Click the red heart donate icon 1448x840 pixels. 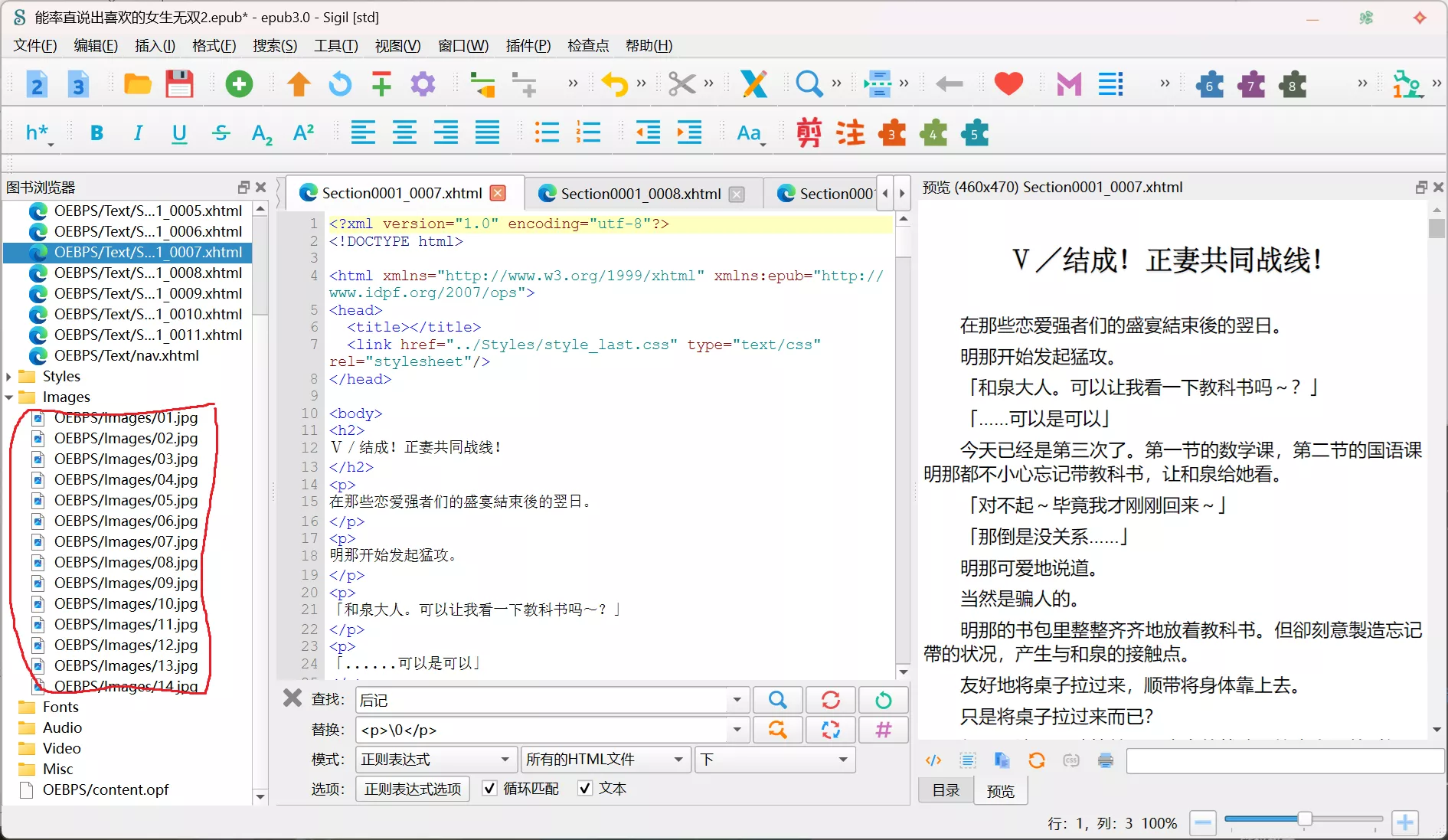click(x=1008, y=84)
